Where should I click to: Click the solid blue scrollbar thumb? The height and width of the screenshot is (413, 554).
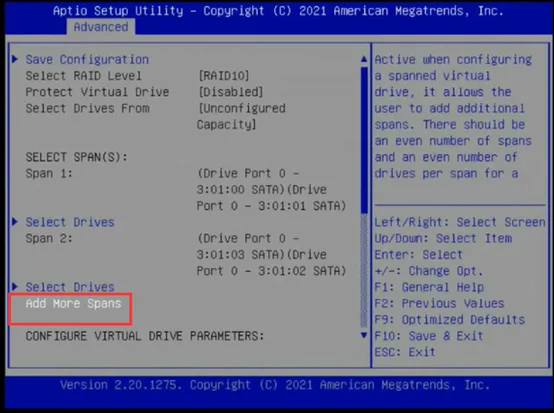click(x=364, y=140)
